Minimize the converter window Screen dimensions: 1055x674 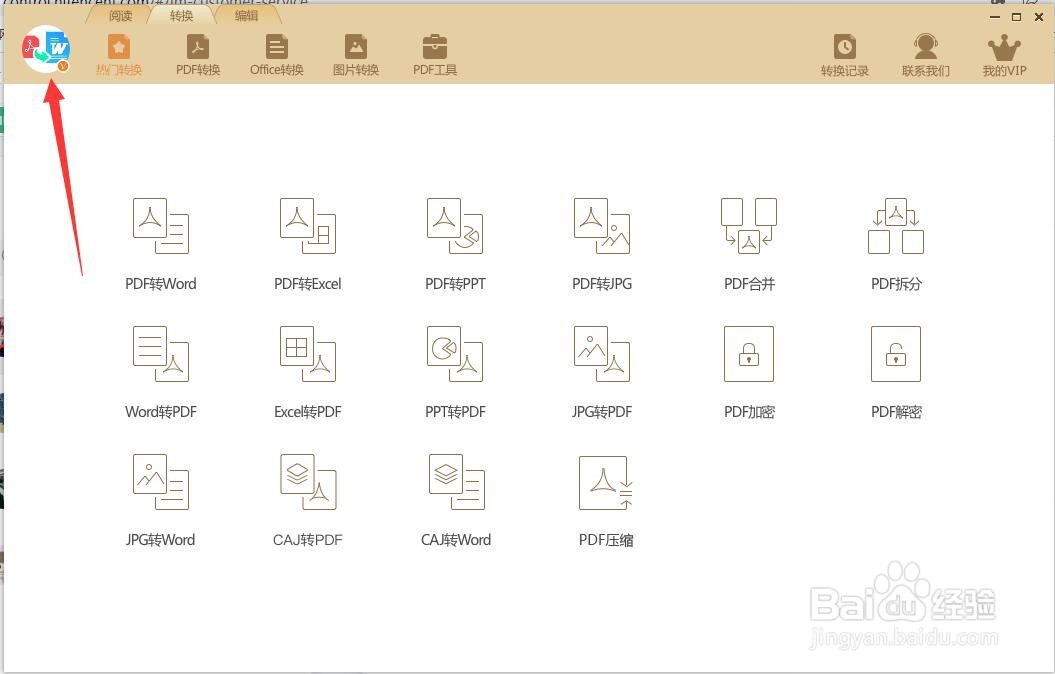(995, 17)
